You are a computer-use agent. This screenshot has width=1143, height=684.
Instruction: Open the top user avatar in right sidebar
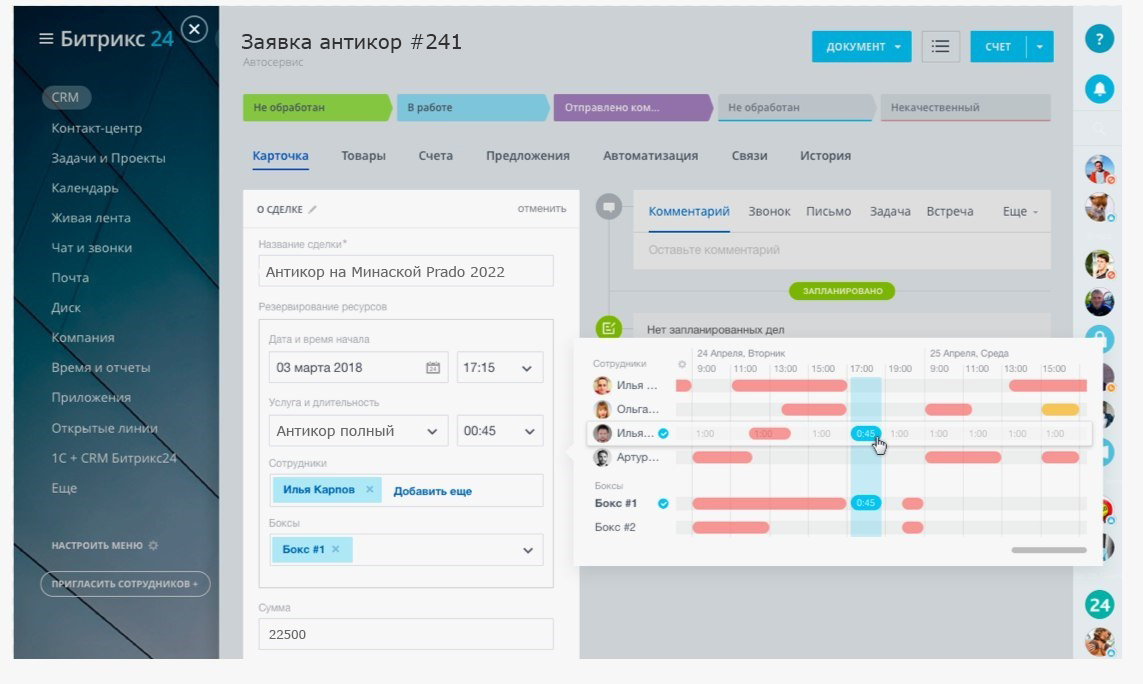(1099, 170)
